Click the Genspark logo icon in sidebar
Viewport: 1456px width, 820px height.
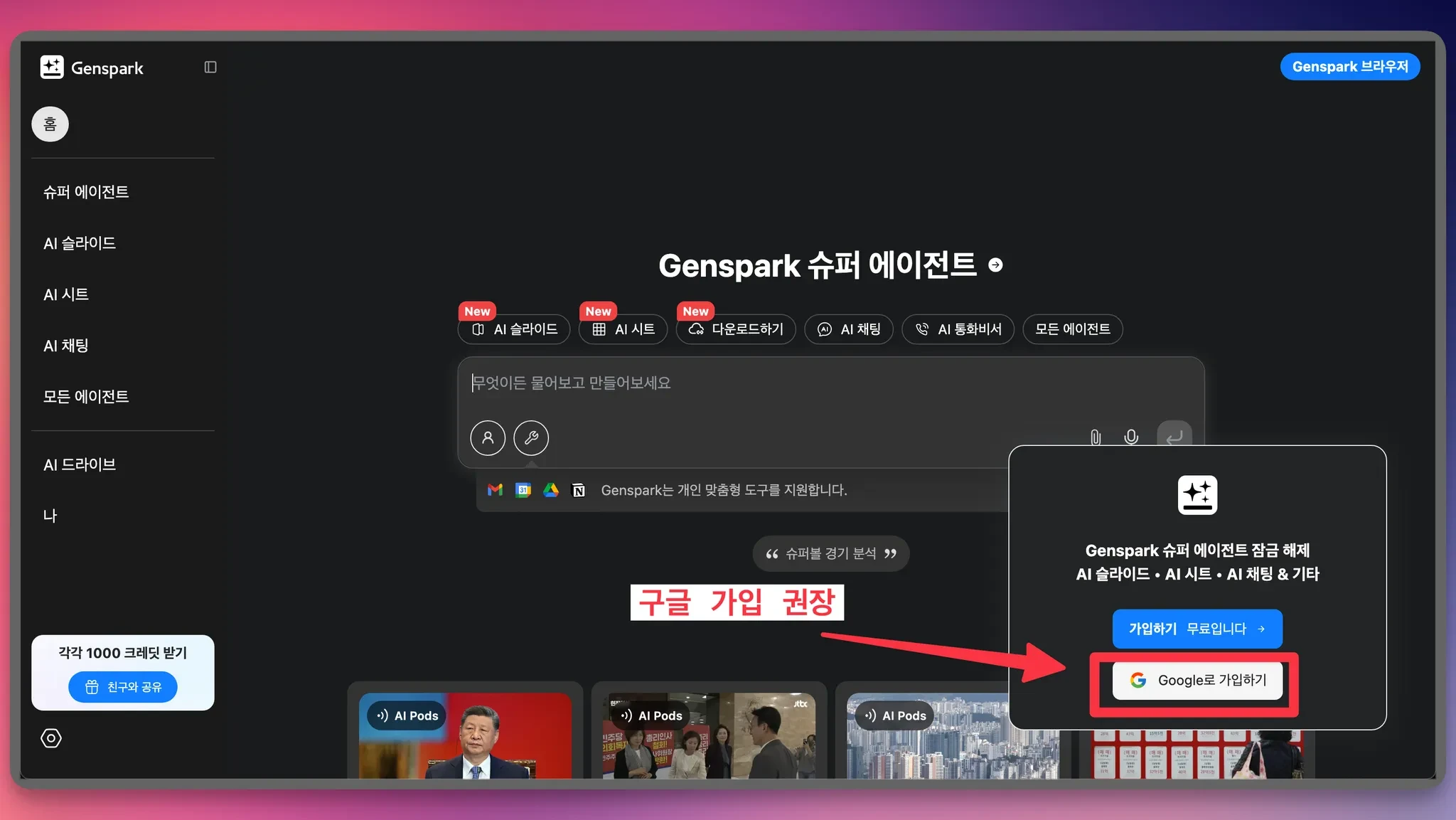click(x=52, y=68)
